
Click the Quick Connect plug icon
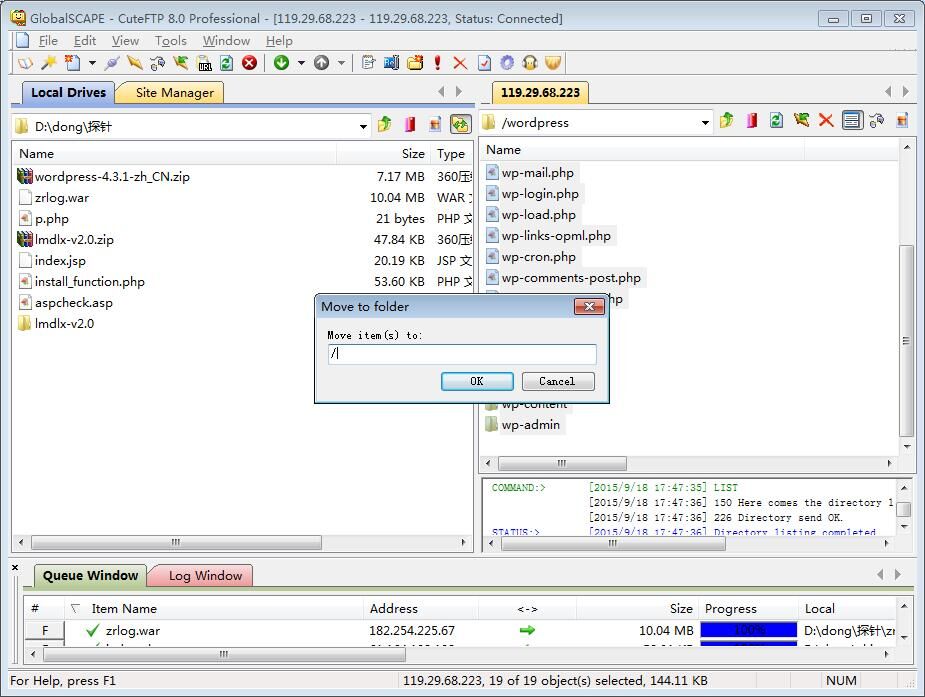(x=112, y=63)
